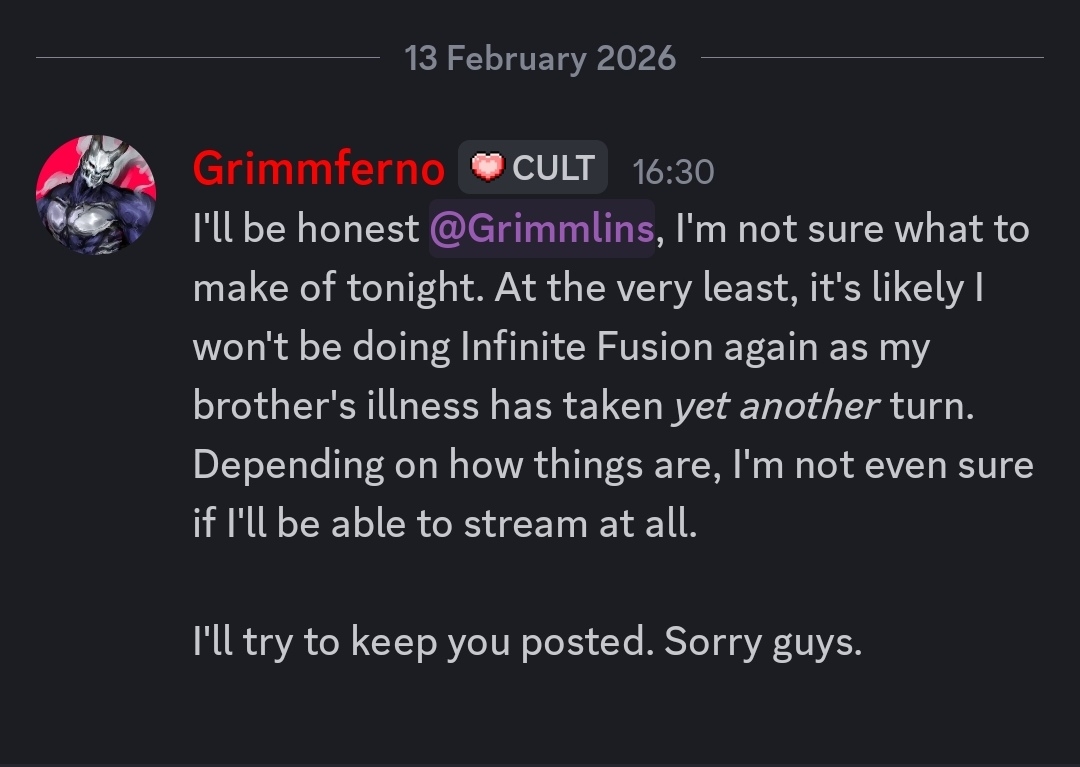Open Grimmferno's profile avatar picture
Image resolution: width=1080 pixels, height=767 pixels.
click(96, 194)
